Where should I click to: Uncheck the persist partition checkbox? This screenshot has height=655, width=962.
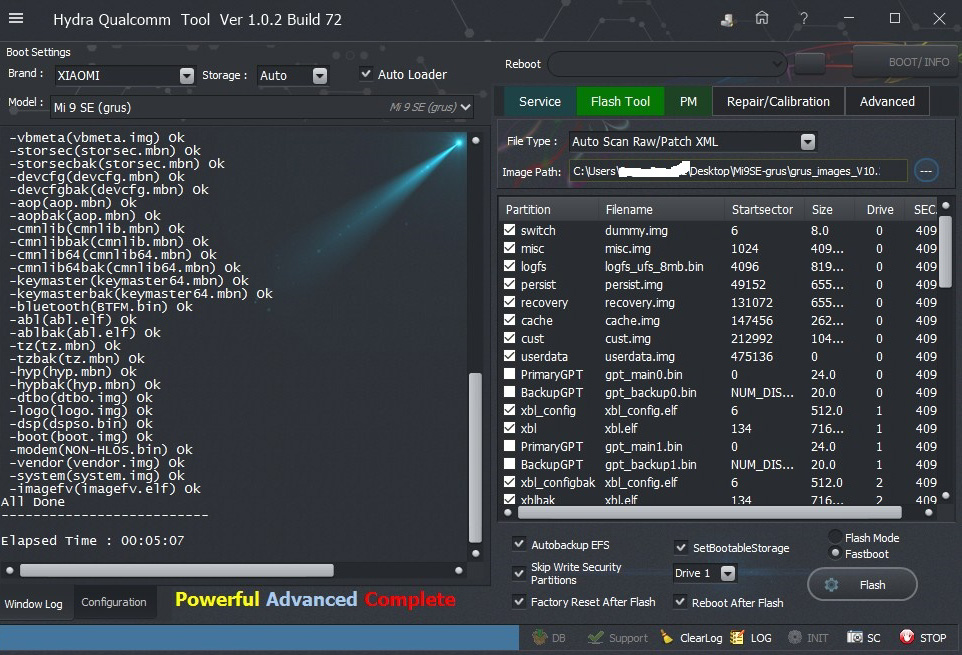509,284
